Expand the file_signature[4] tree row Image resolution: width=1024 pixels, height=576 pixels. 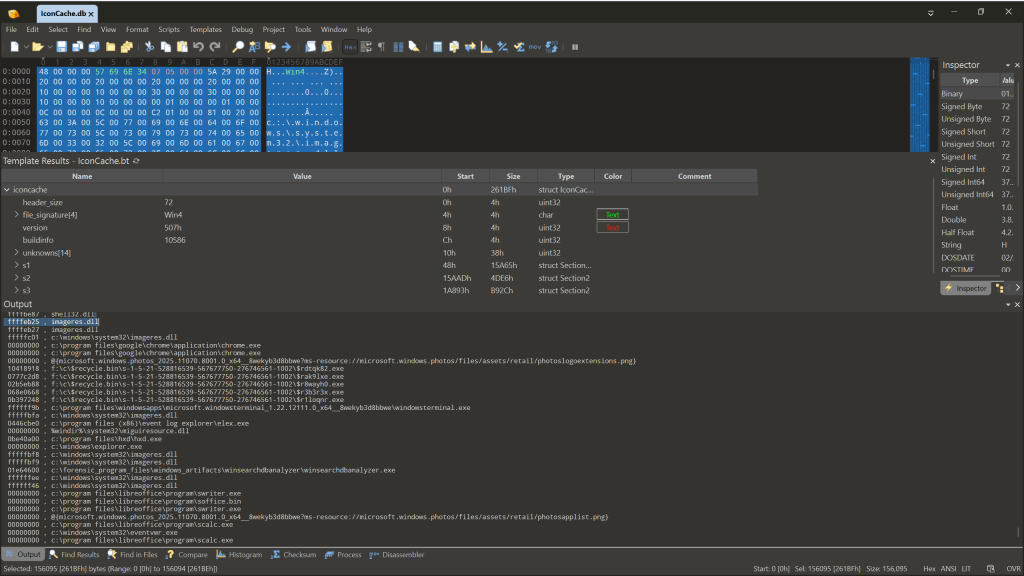tap(16, 215)
